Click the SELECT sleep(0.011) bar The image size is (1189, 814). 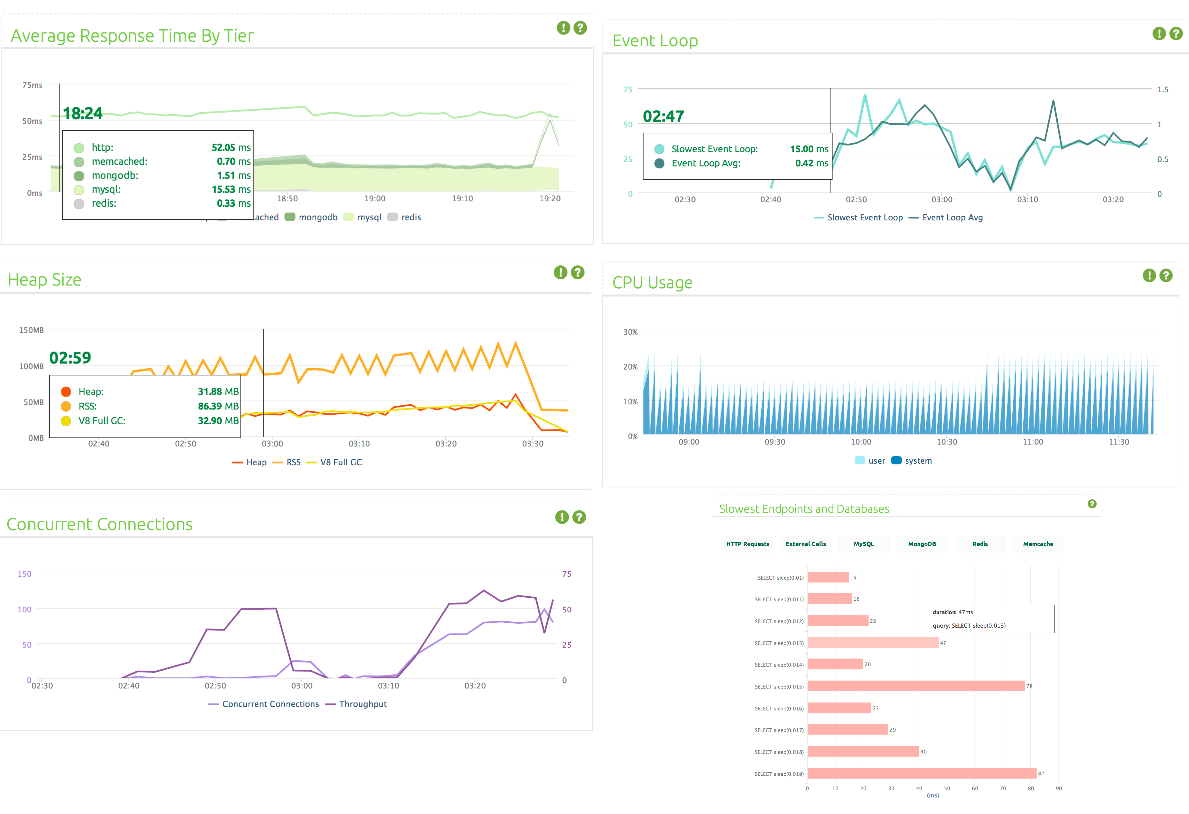tap(830, 599)
